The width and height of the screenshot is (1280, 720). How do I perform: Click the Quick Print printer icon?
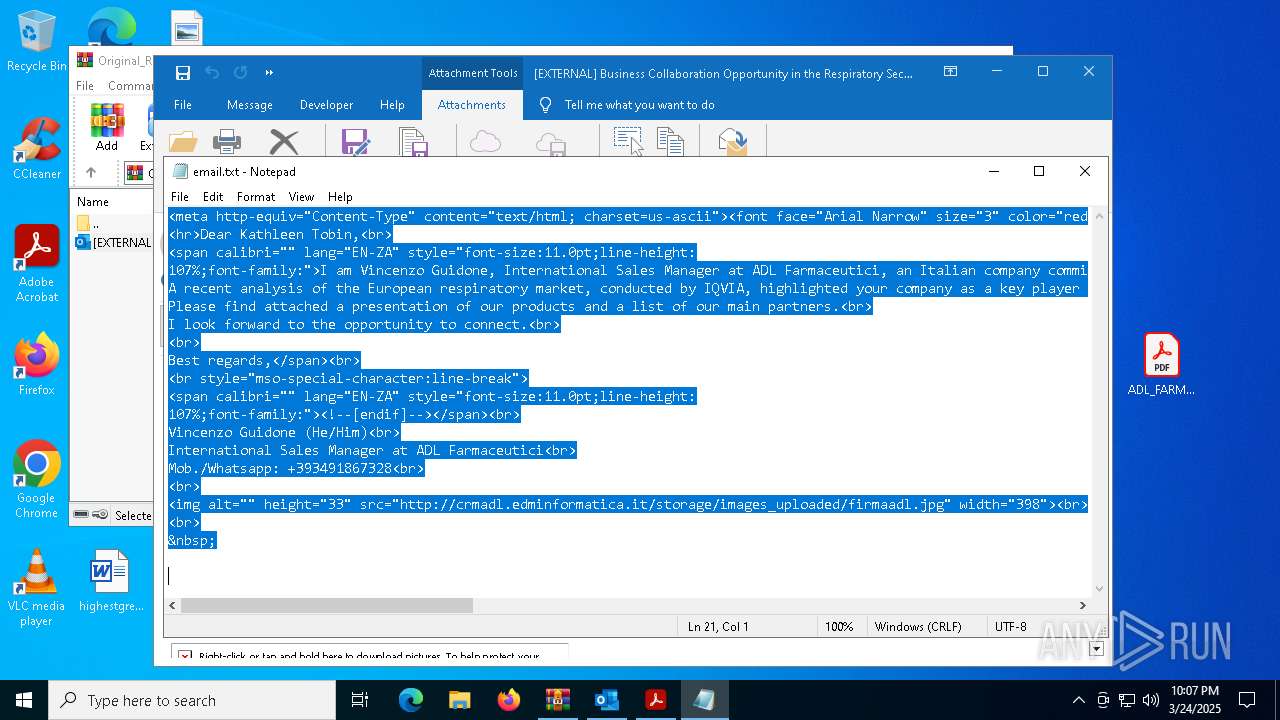pyautogui.click(x=227, y=143)
